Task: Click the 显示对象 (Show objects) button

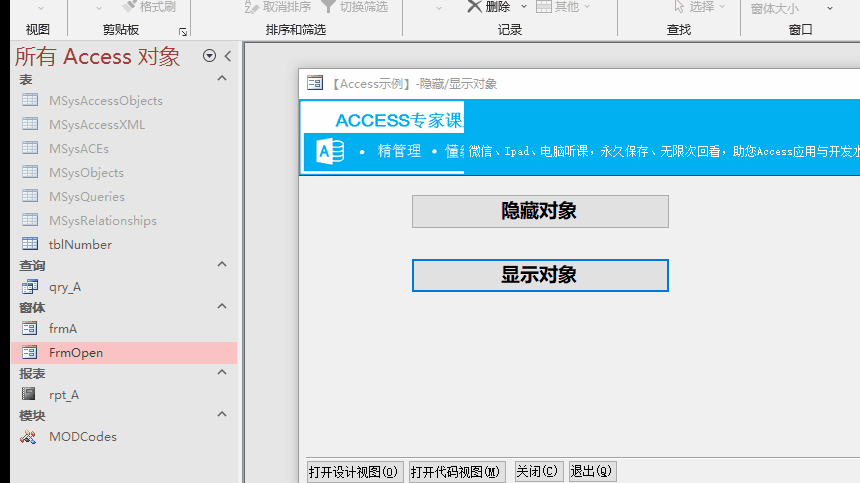Action: (540, 275)
